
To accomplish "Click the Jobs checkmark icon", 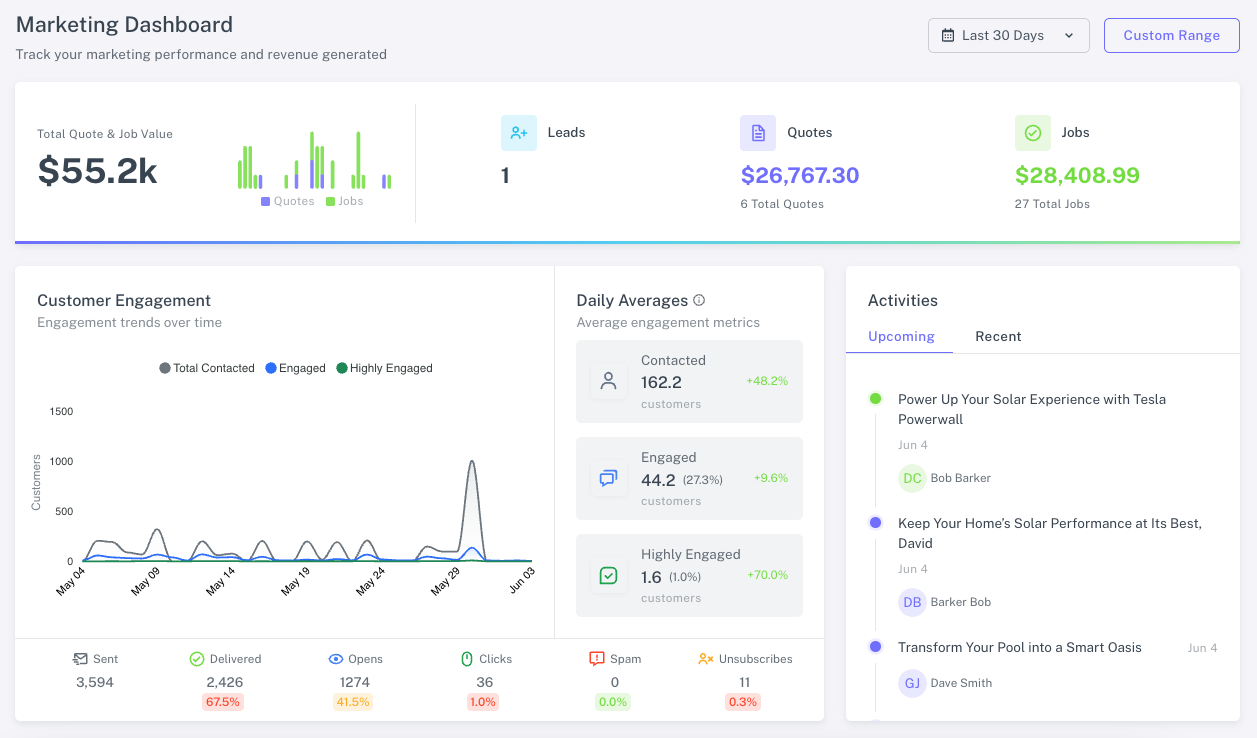I will pos(1033,133).
